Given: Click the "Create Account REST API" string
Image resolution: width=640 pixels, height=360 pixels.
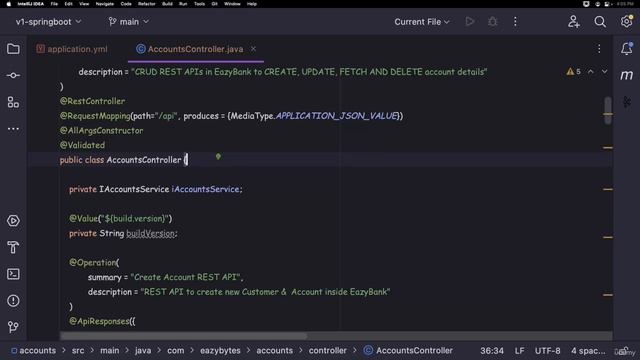Looking at the screenshot, I should pyautogui.click(x=185, y=278).
